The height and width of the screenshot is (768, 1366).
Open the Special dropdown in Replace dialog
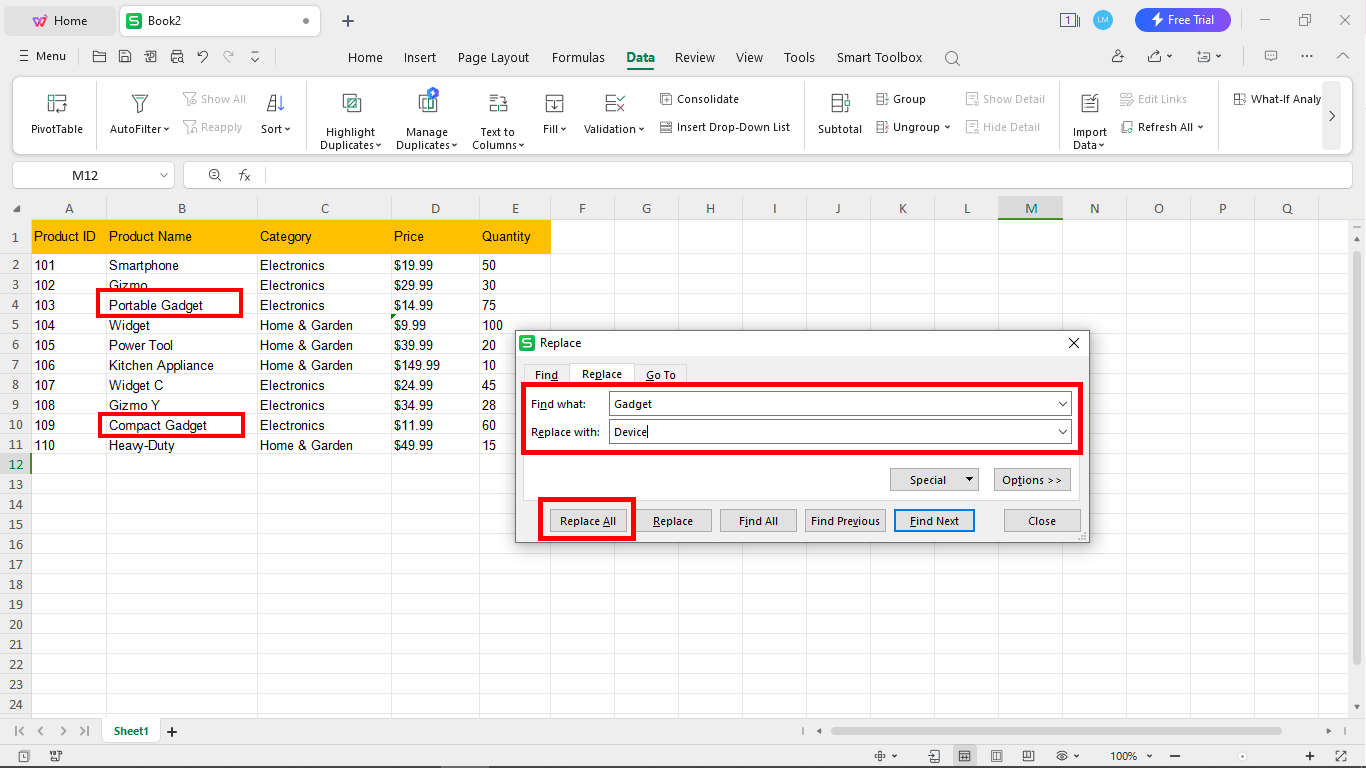coord(934,479)
